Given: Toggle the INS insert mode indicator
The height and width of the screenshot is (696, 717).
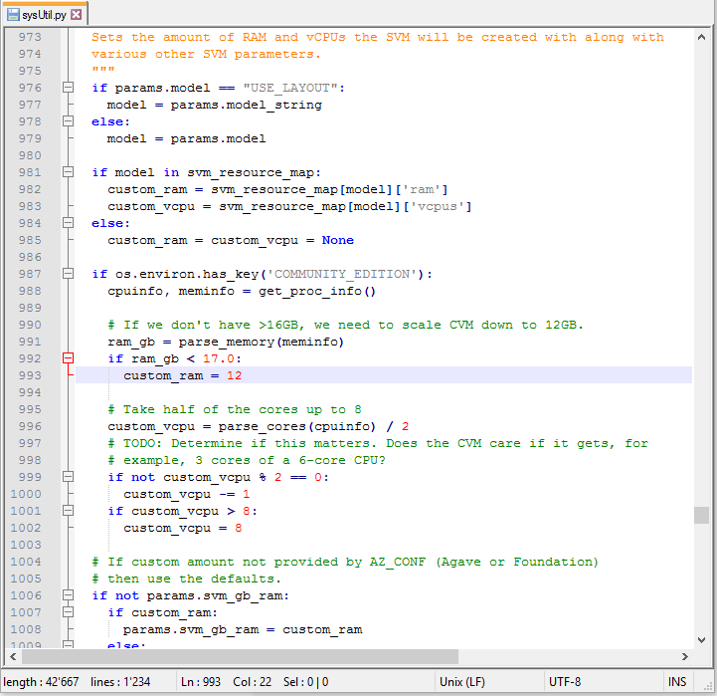Looking at the screenshot, I should [x=677, y=682].
